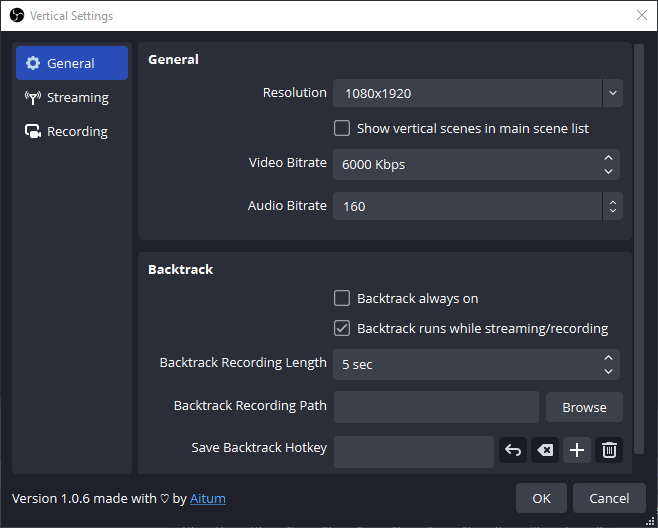Image resolution: width=658 pixels, height=528 pixels.
Task: Click Browse for Backtrack Recording Path
Action: click(x=584, y=407)
